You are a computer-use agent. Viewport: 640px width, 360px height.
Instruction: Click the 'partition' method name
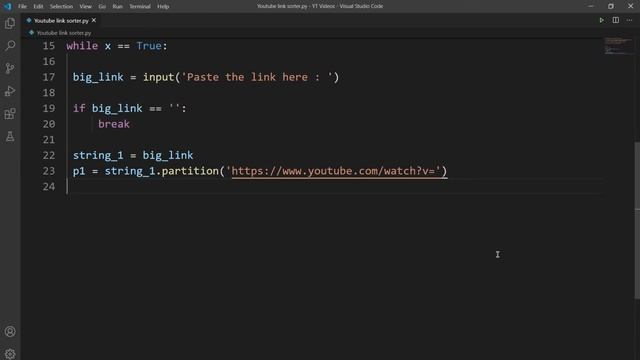(190, 171)
